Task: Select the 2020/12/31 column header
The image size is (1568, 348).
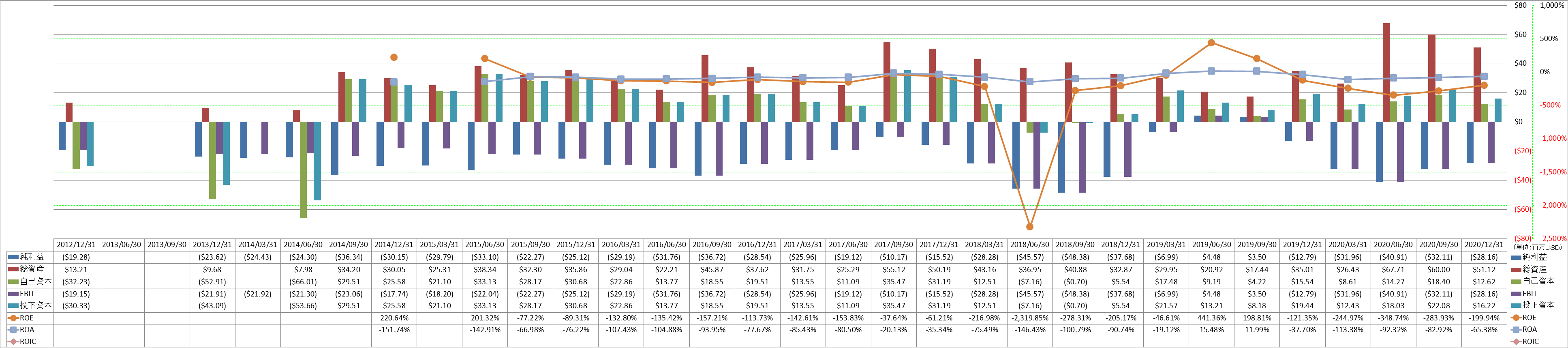Action: tap(1484, 245)
